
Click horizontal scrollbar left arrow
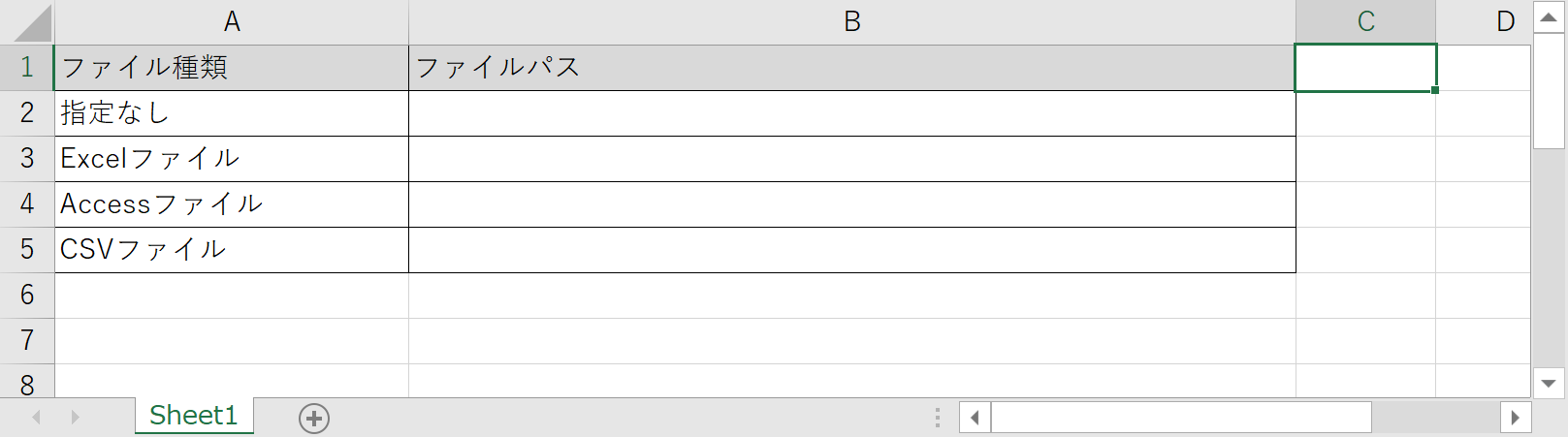975,419
